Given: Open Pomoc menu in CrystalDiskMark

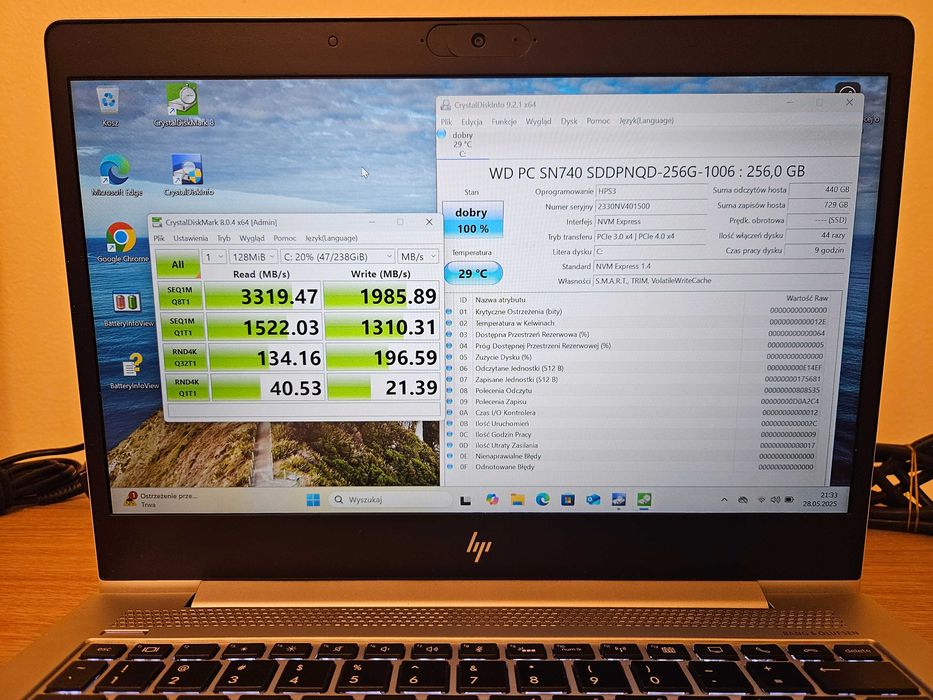Looking at the screenshot, I should click(x=284, y=238).
